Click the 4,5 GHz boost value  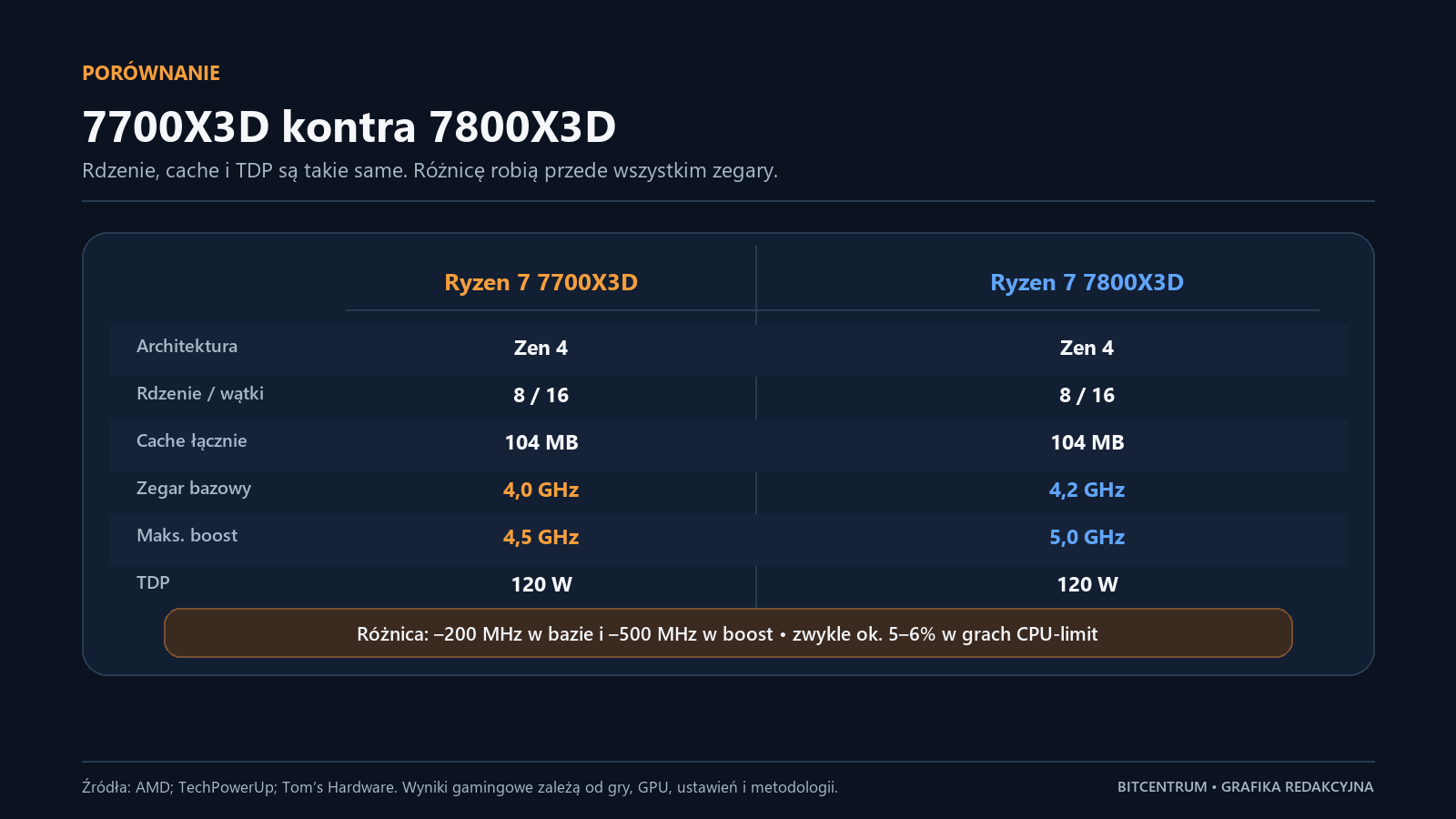pyautogui.click(x=541, y=537)
